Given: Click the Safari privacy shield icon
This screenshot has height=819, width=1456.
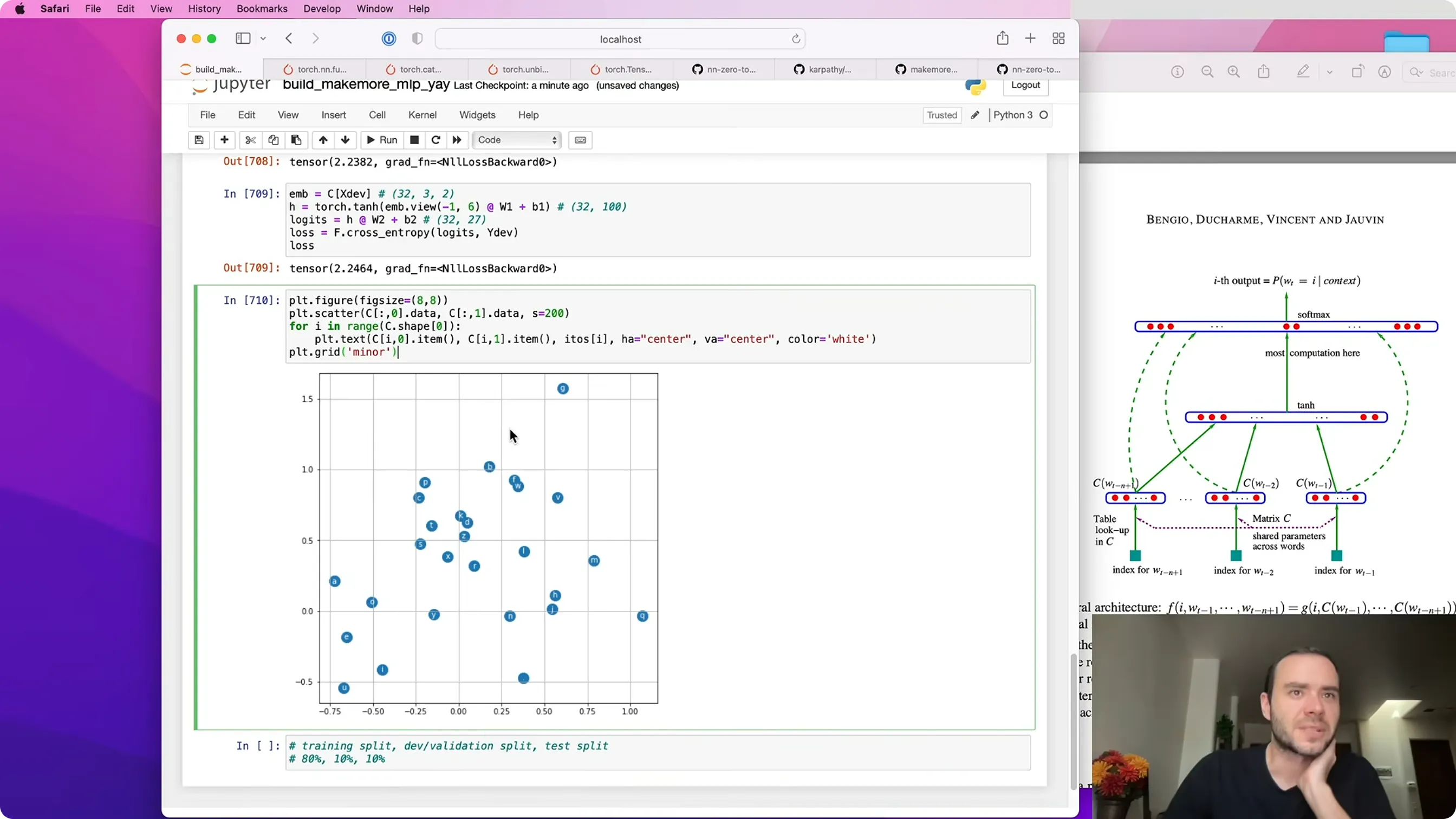Looking at the screenshot, I should 417,38.
